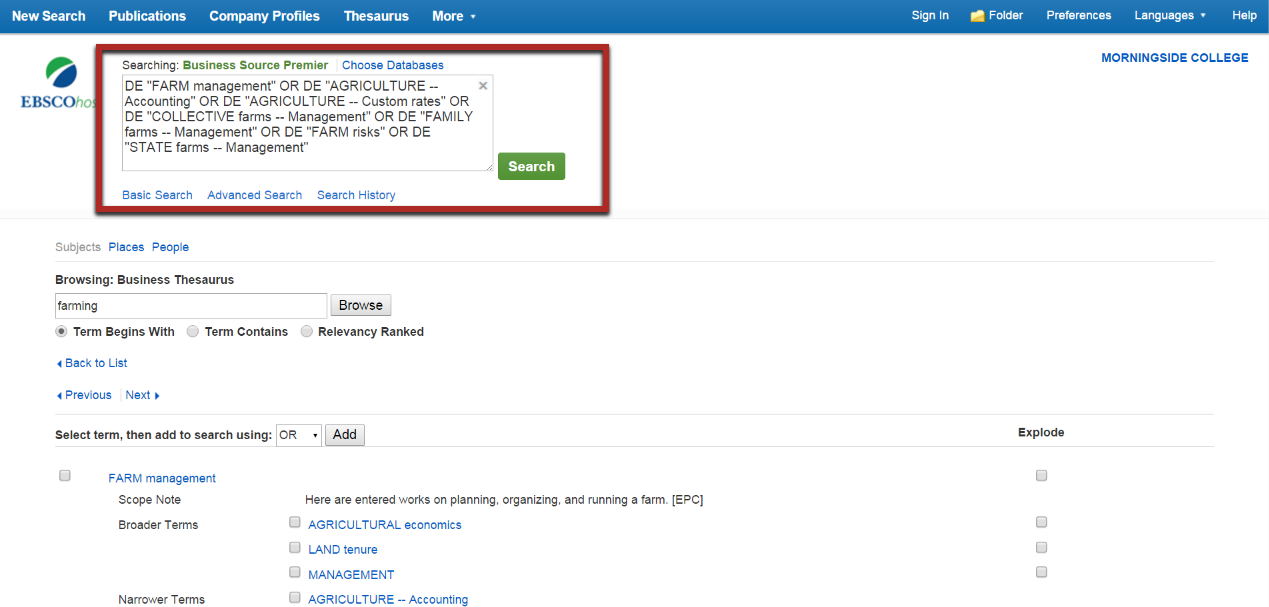Open the FARM management term link
The image size is (1269, 607).
tap(162, 478)
